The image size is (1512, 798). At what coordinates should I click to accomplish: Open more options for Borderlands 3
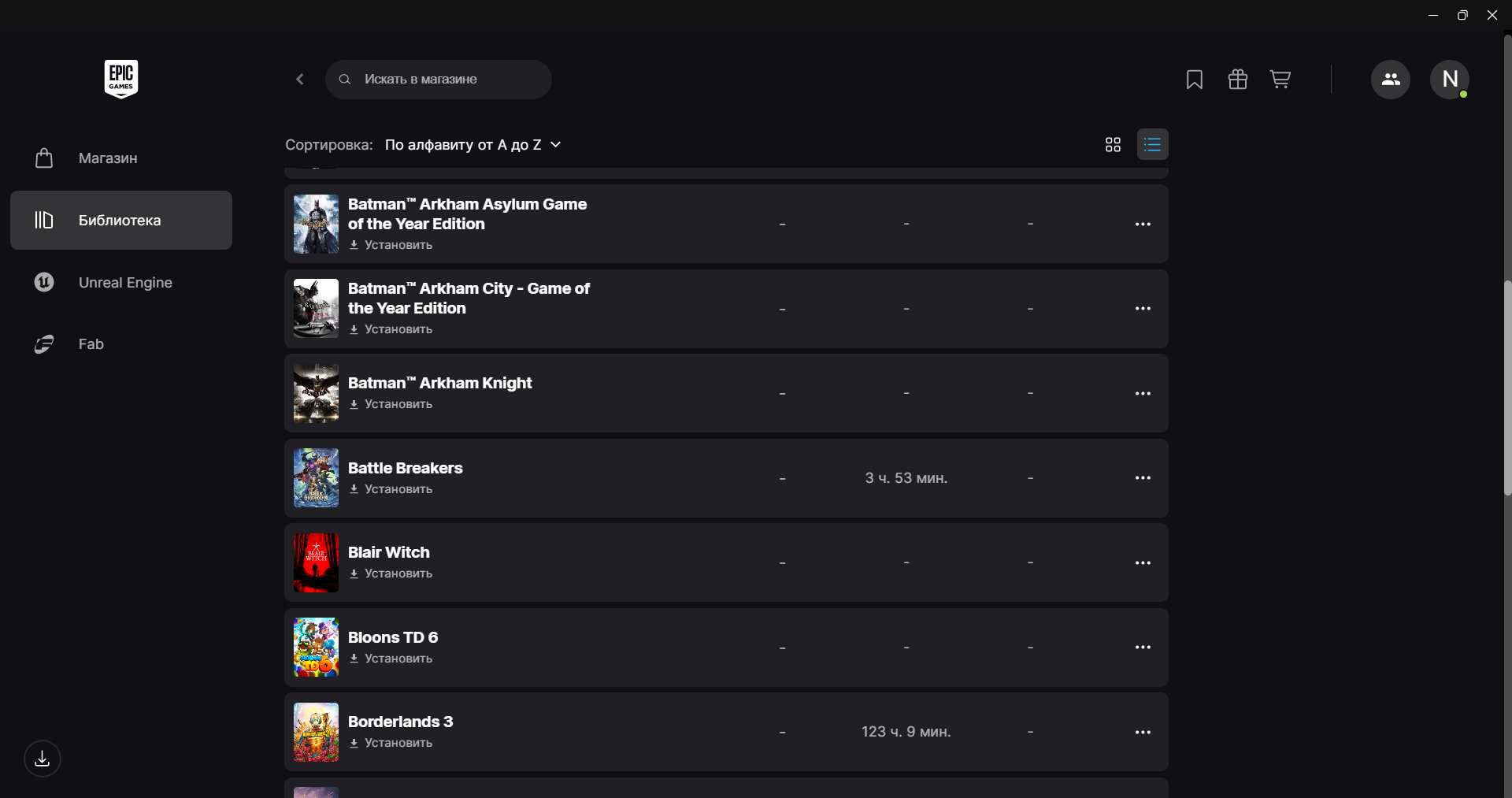[x=1143, y=733]
